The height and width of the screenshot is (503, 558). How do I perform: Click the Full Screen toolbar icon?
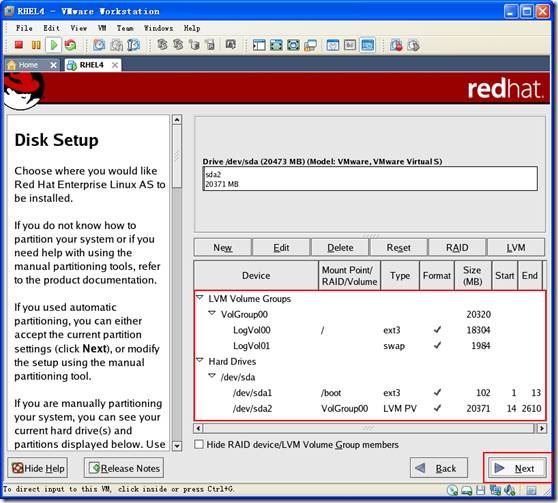click(276, 45)
